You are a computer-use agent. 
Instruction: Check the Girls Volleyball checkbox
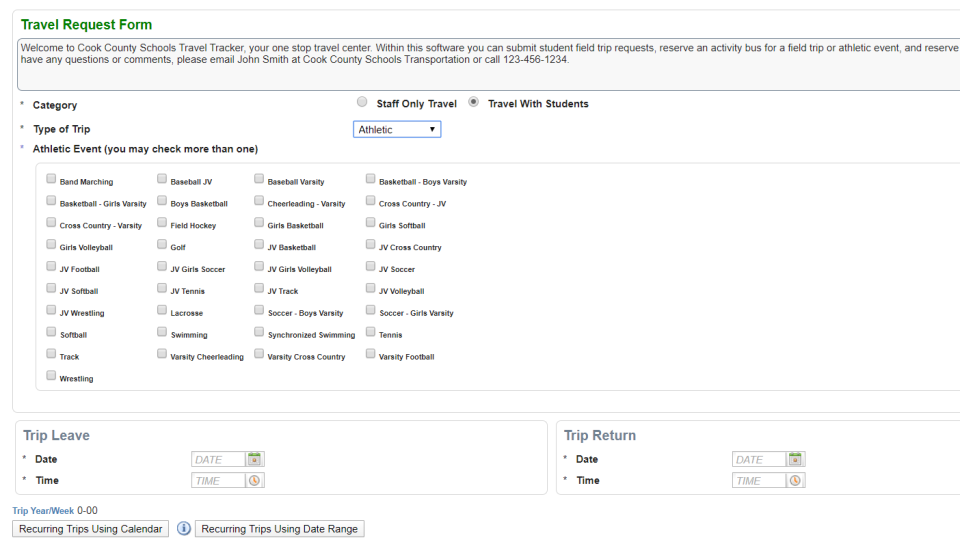pos(51,244)
